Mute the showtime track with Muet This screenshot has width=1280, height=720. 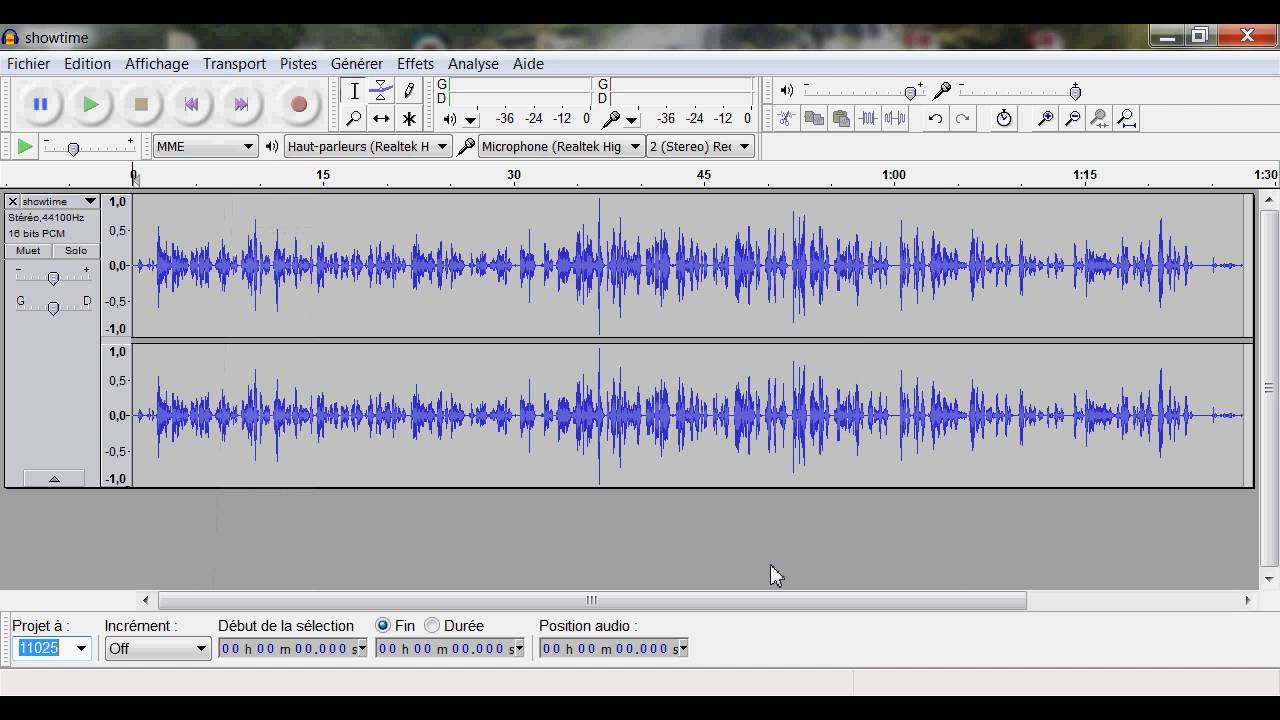pyautogui.click(x=28, y=251)
